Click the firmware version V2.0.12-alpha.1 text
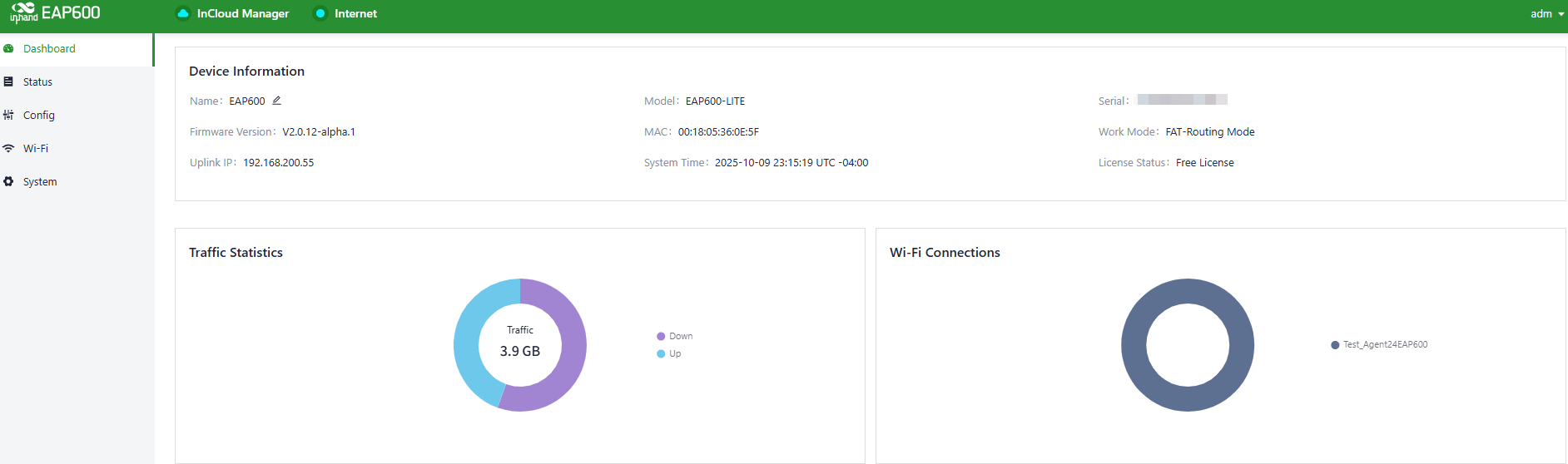 coord(319,131)
